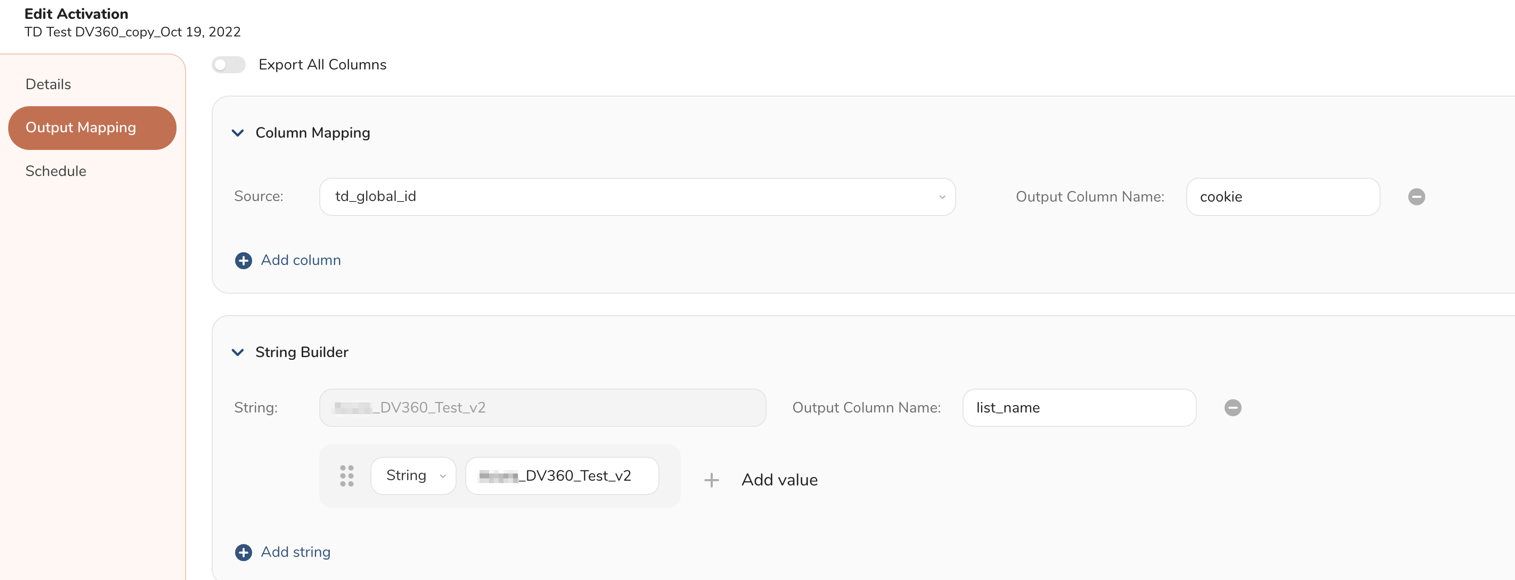Collapse the Column Mapping section
The width and height of the screenshot is (1515, 580).
pos(238,133)
